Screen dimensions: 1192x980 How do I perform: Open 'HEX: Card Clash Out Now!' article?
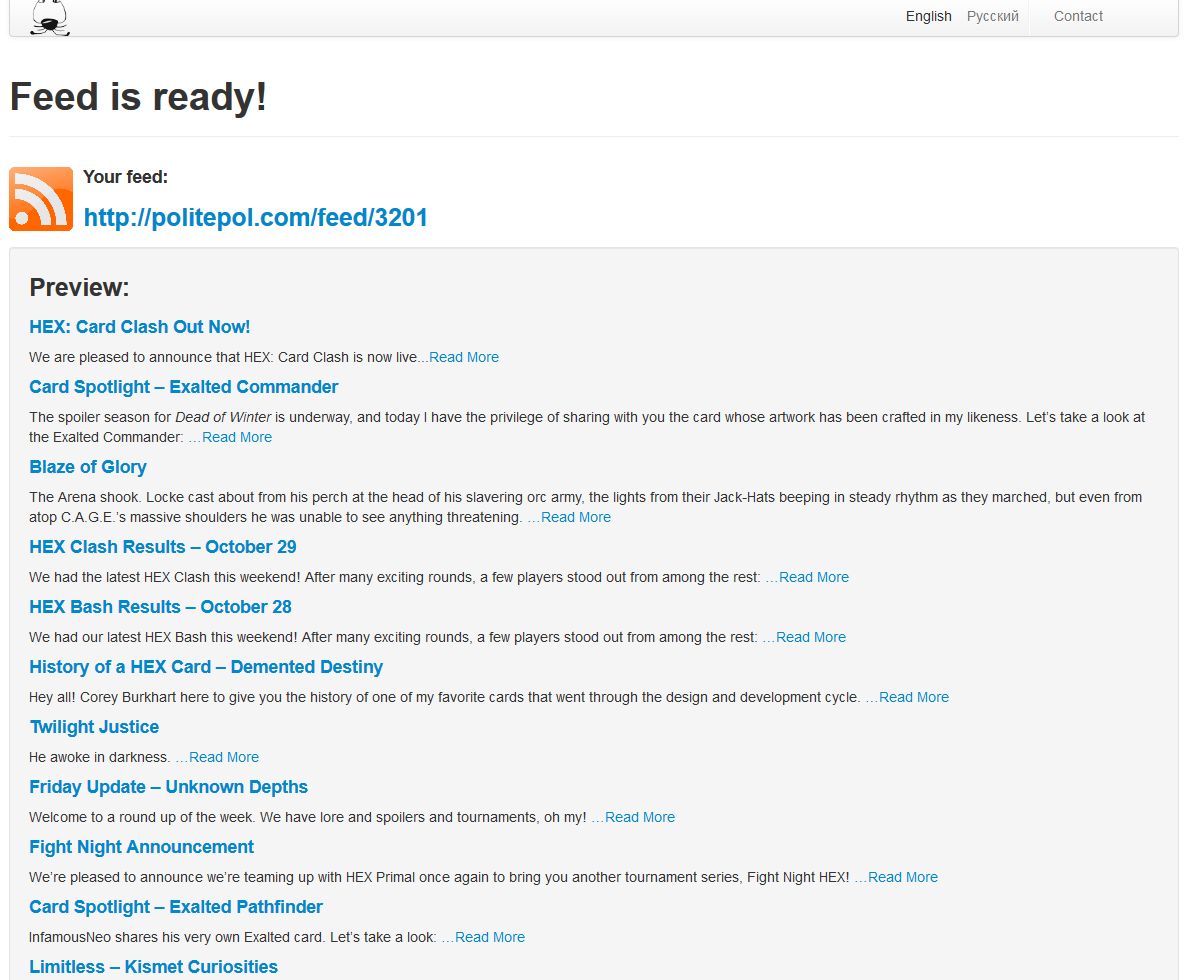point(139,327)
